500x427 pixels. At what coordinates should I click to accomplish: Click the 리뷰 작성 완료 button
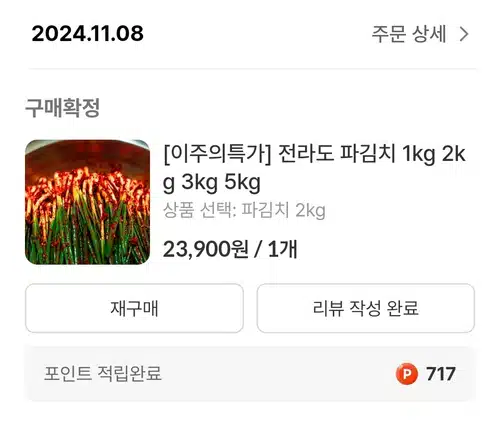click(x=366, y=308)
